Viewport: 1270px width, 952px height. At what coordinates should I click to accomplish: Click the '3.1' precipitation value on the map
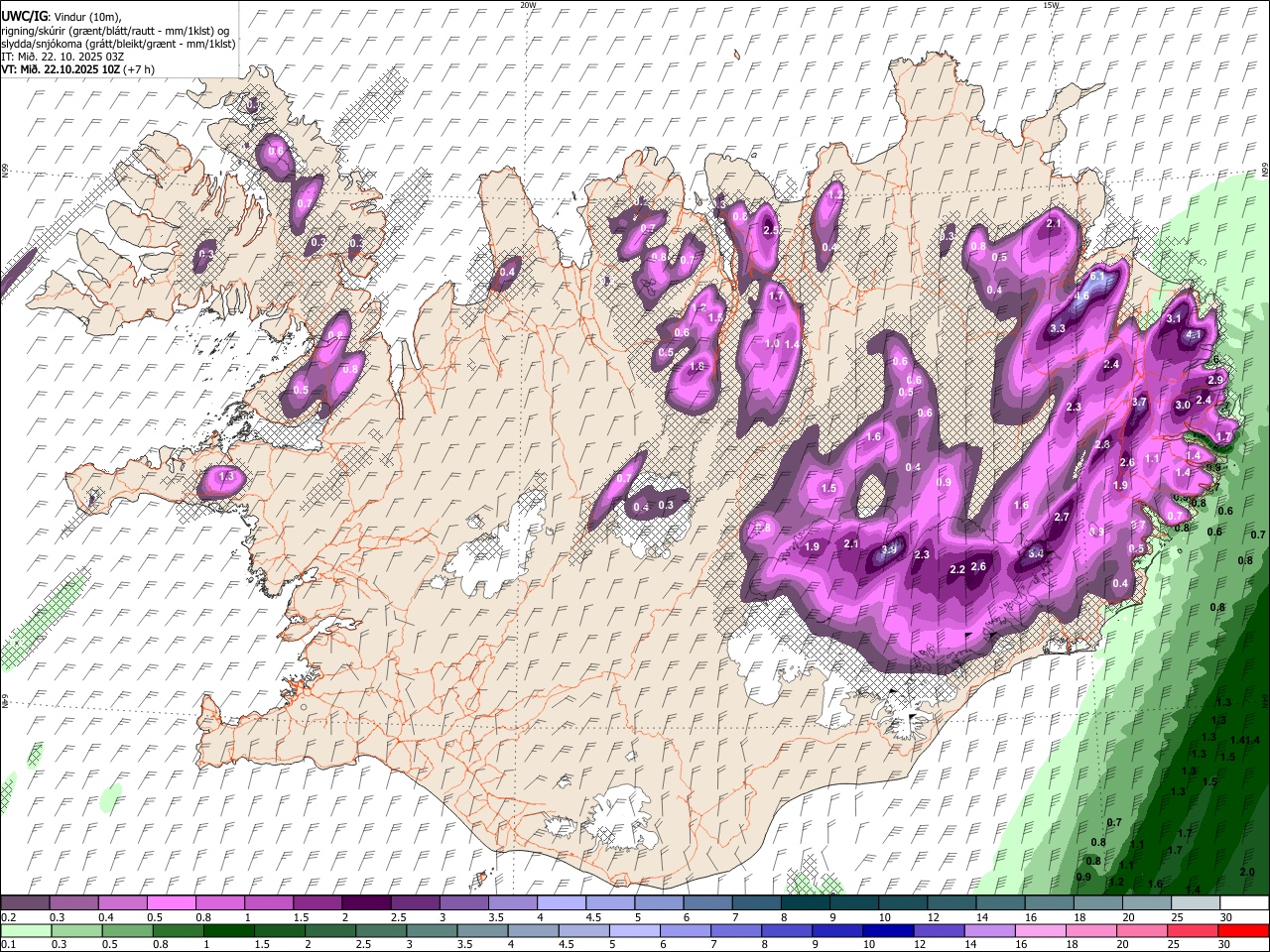click(1174, 318)
